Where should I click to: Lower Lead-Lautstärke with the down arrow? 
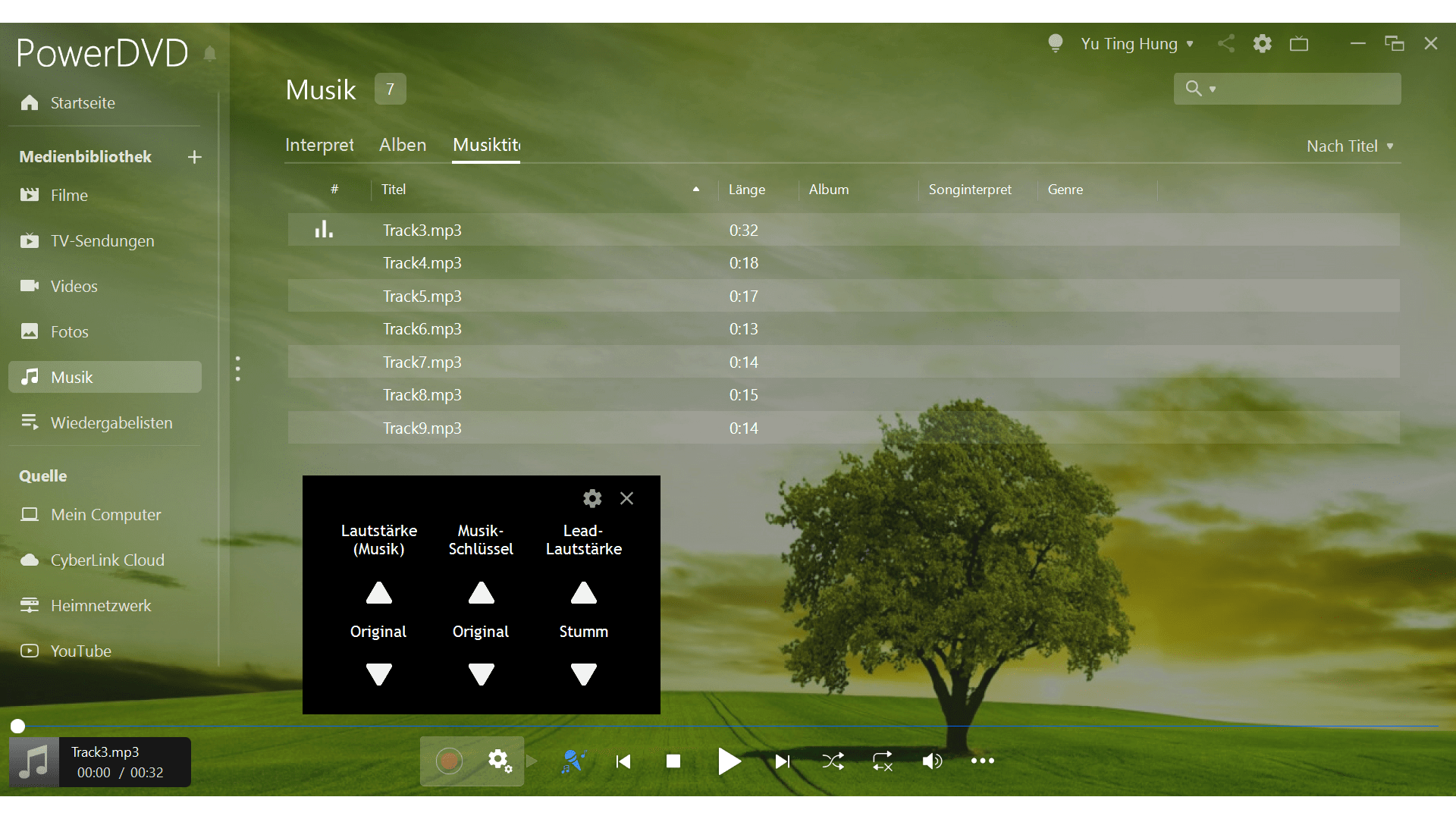click(583, 673)
